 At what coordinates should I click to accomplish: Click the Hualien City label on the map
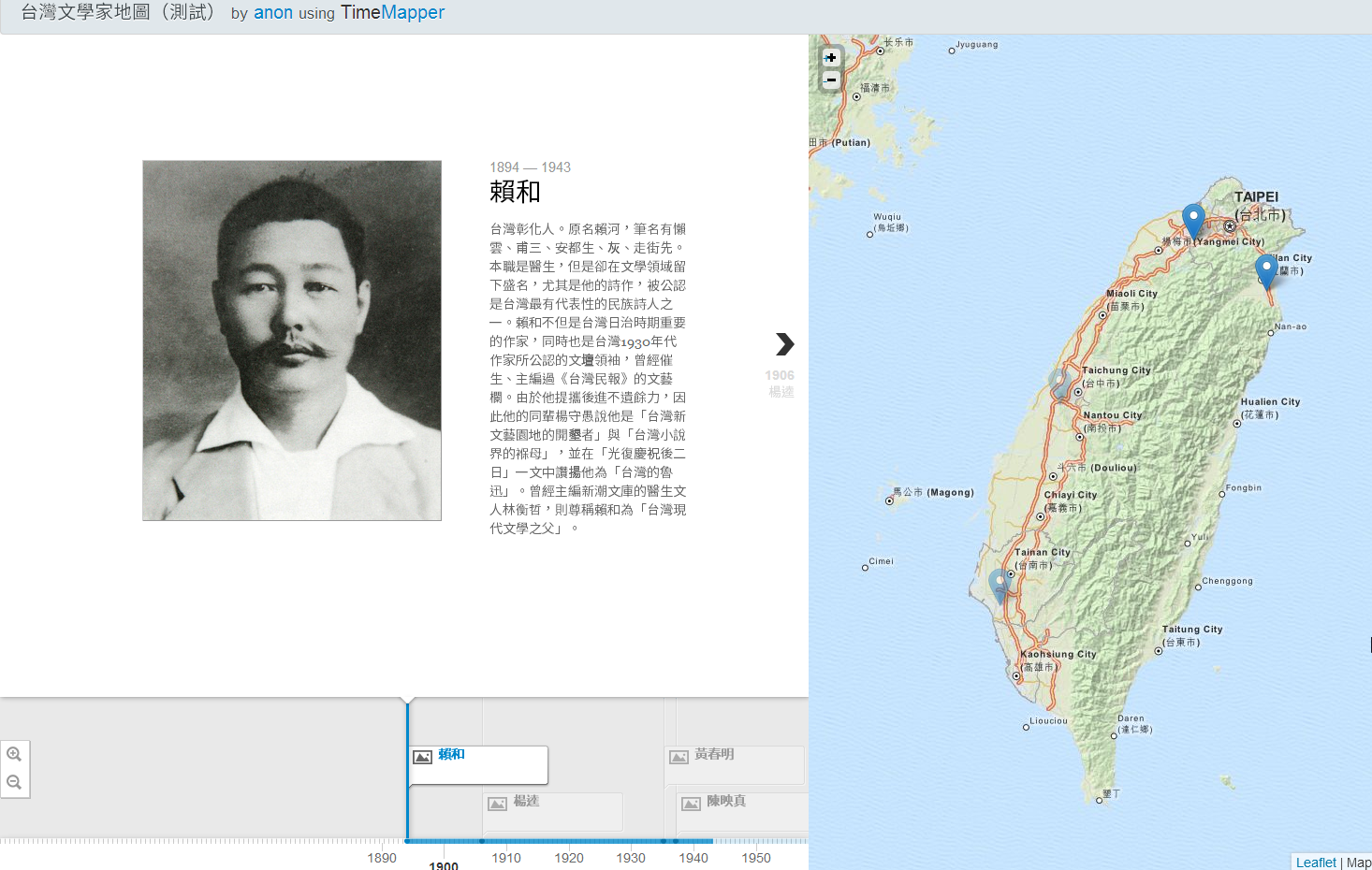pyautogui.click(x=1271, y=402)
